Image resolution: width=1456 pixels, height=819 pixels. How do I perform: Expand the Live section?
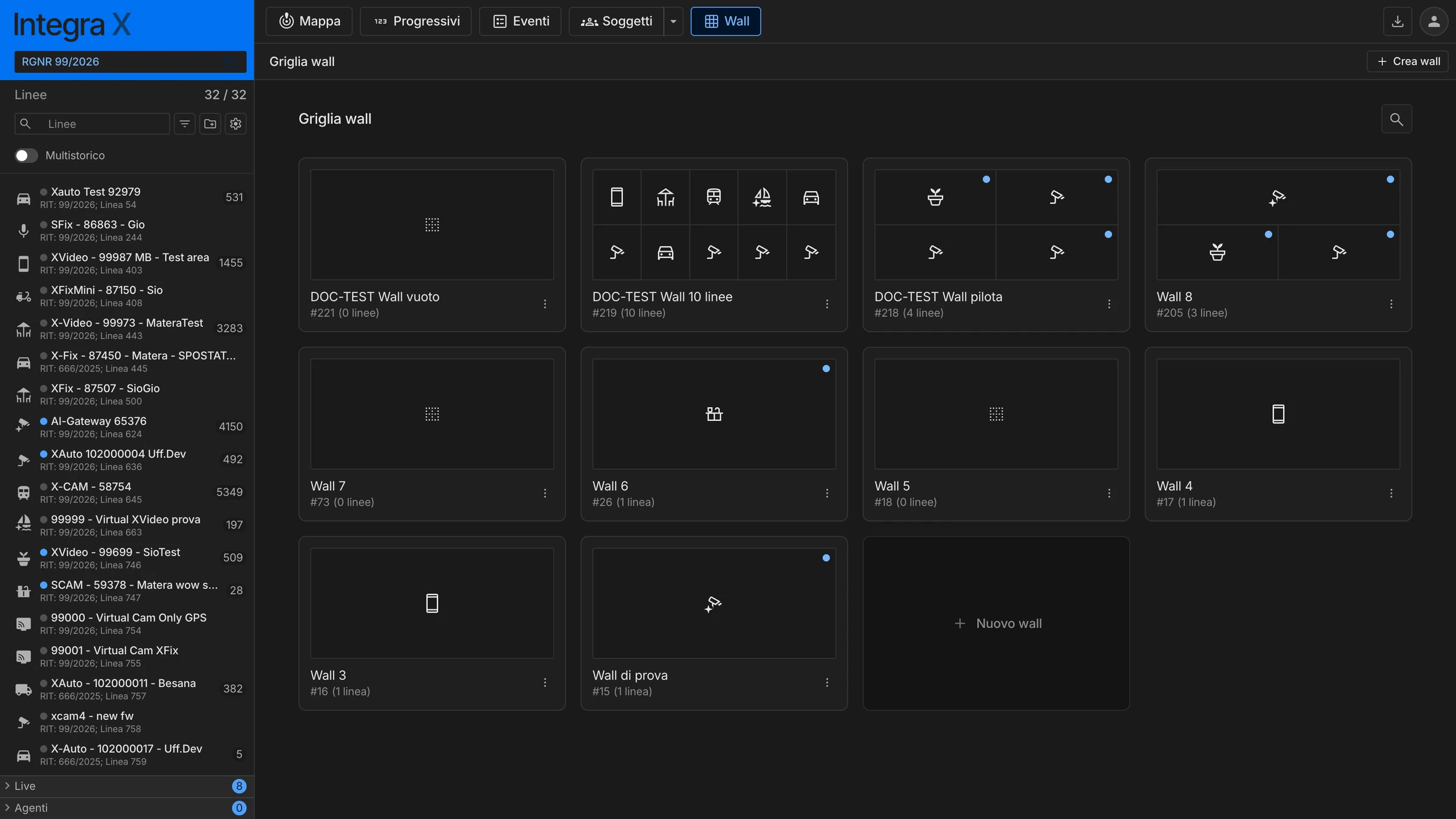click(127, 786)
